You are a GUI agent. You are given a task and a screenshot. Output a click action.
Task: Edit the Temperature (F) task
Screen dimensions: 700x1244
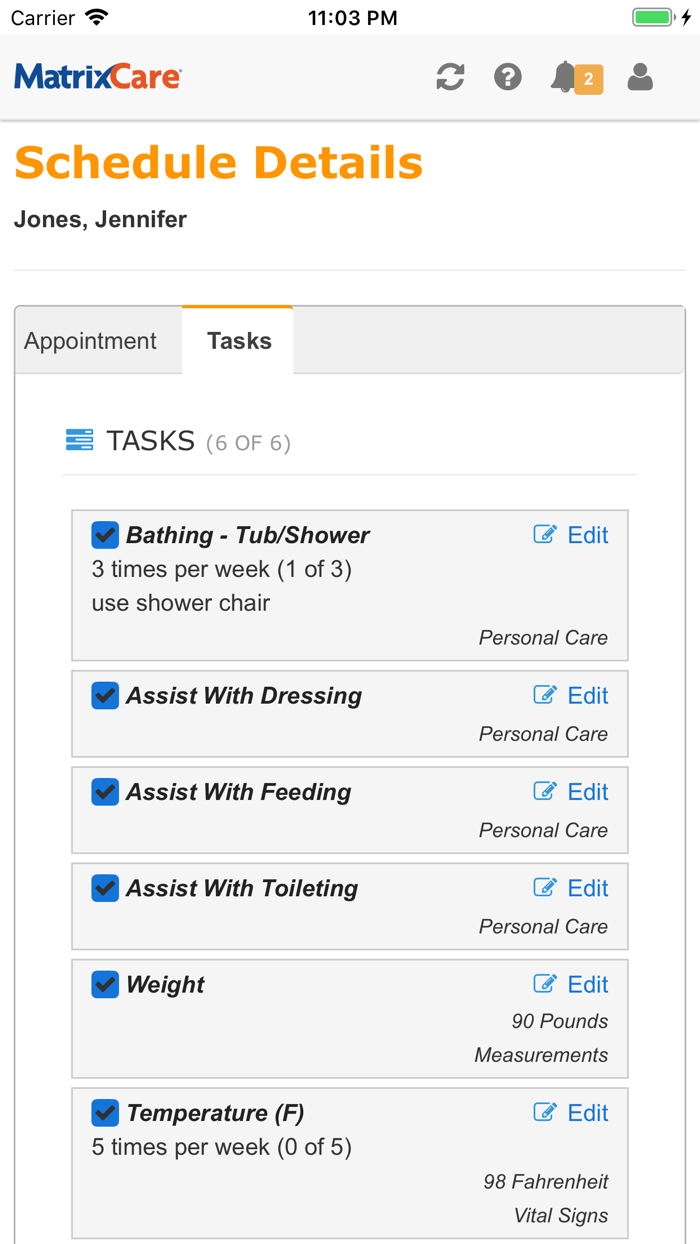pyautogui.click(x=572, y=1113)
